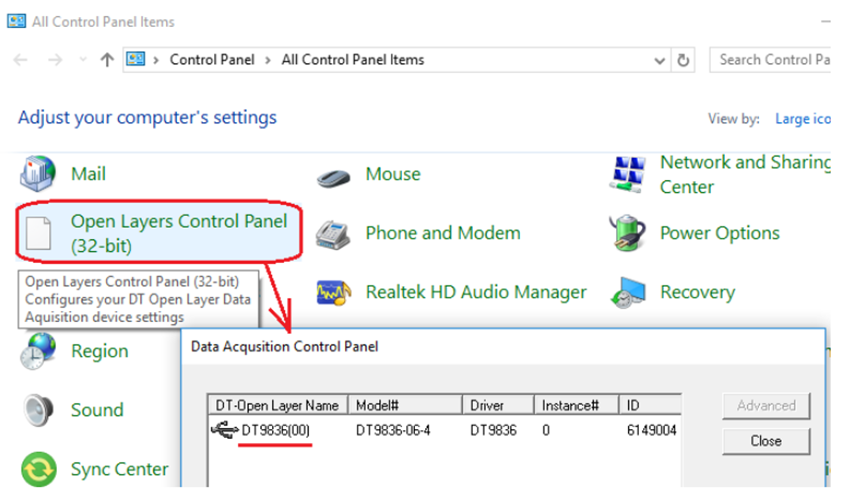Open the Sync Center icon
Image resolution: width=865 pixels, height=500 pixels.
coord(39,469)
